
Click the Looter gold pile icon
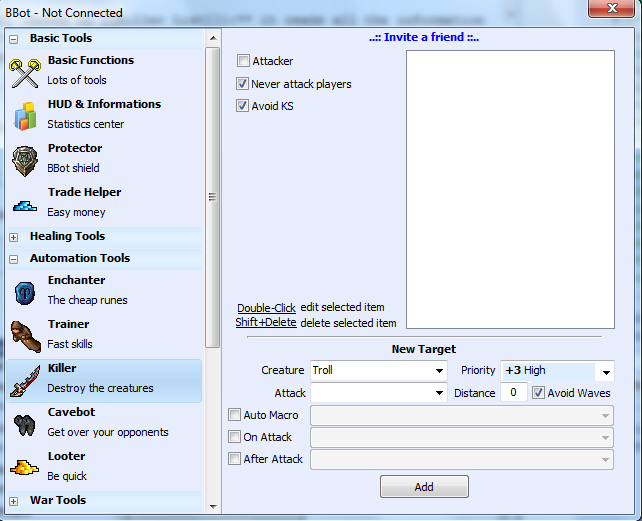pos(24,467)
